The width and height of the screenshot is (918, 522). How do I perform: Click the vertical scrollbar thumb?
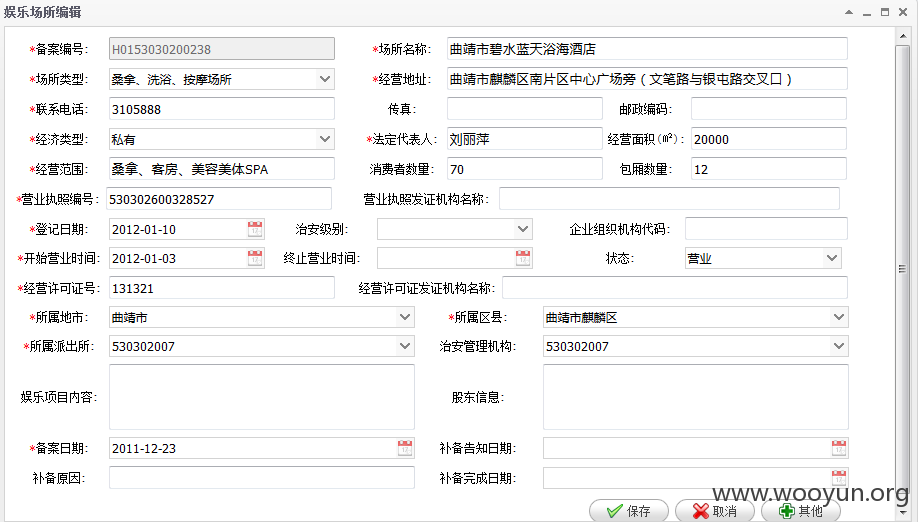(903, 269)
